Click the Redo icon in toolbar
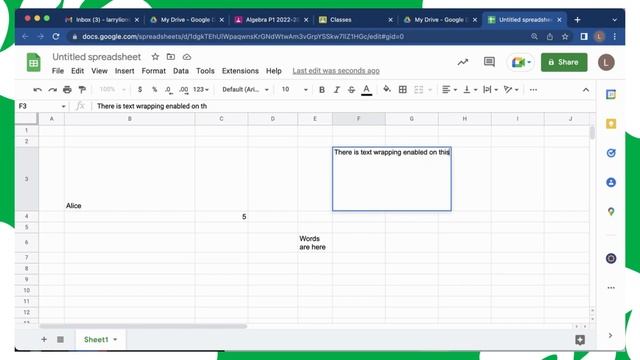Viewport: 640px width, 360px height. (x=52, y=89)
